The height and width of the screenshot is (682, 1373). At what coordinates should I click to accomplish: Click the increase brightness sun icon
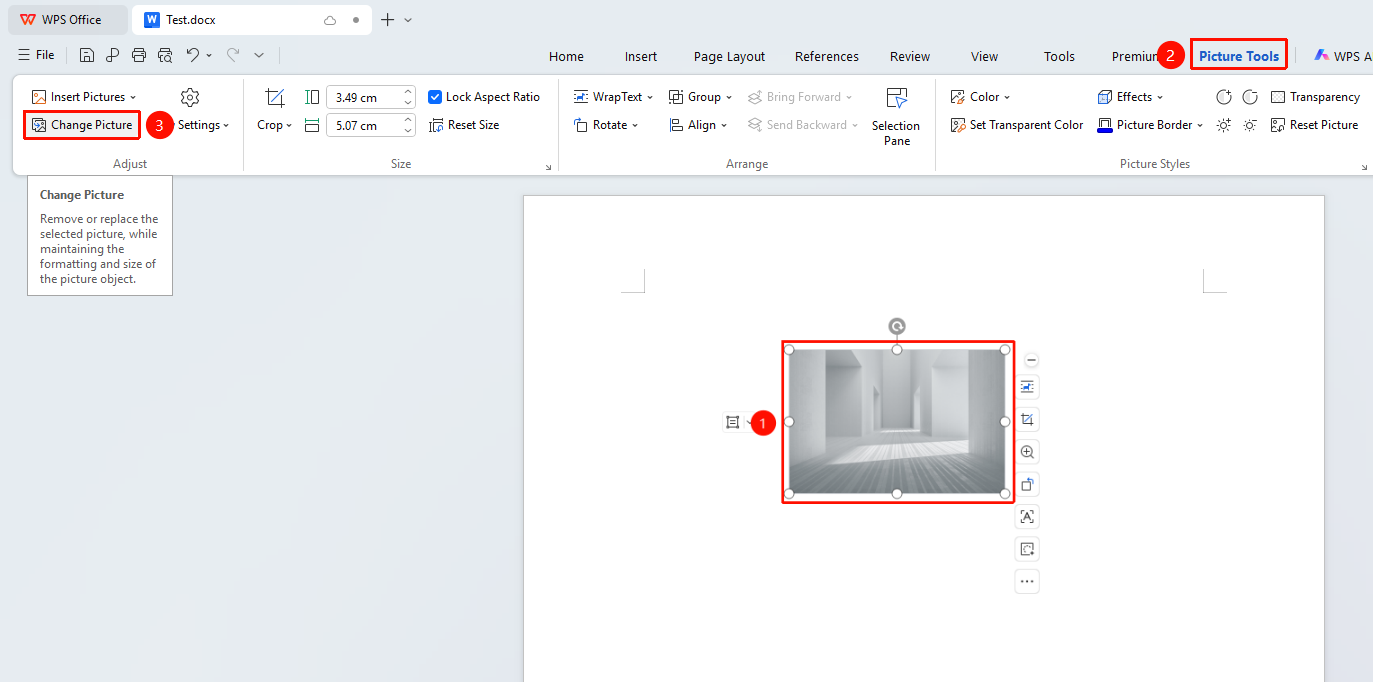[x=1224, y=125]
